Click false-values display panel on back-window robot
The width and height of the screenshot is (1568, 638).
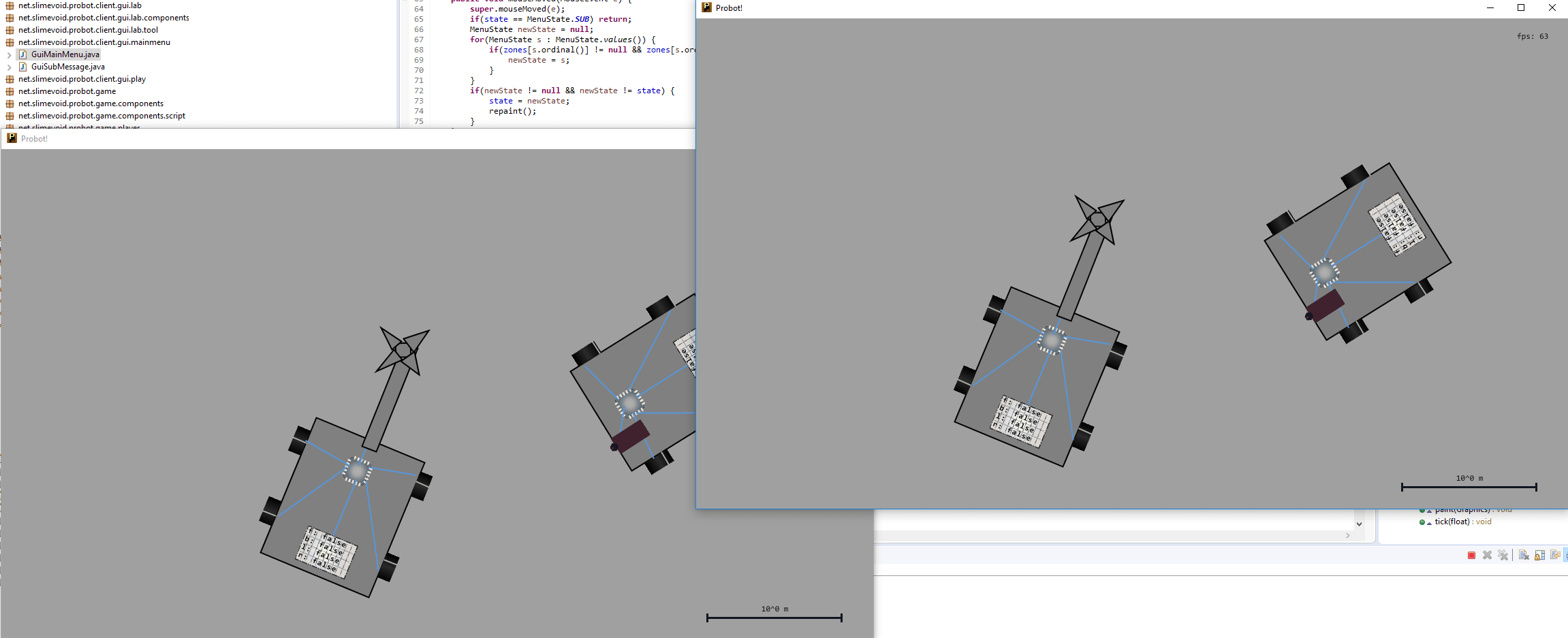[326, 552]
